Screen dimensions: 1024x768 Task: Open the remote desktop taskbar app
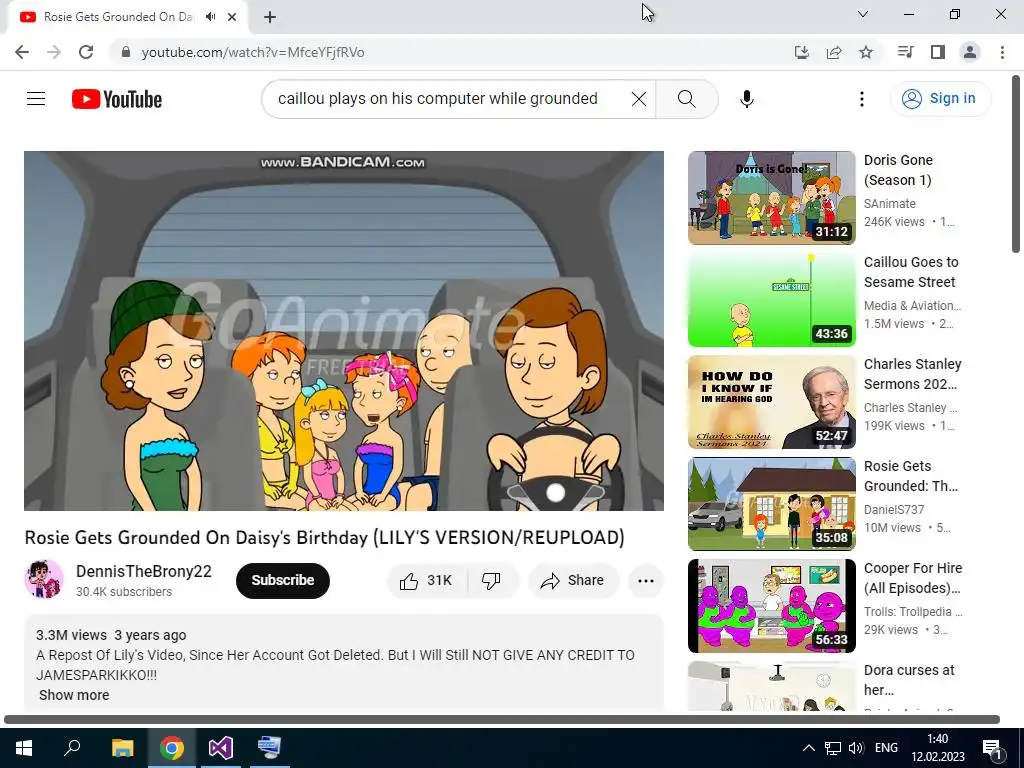click(270, 747)
